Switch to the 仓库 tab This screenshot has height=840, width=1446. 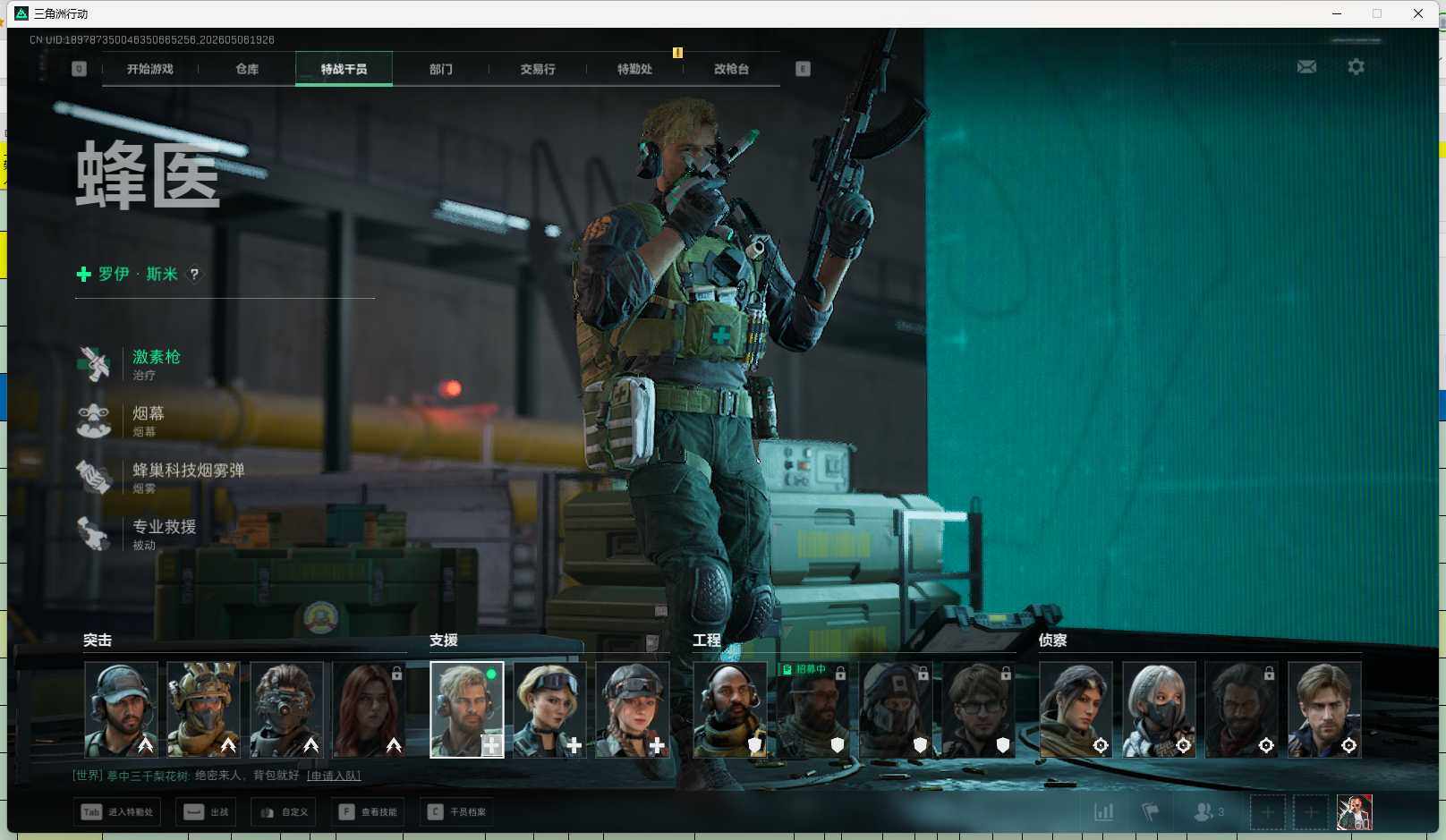pos(247,69)
